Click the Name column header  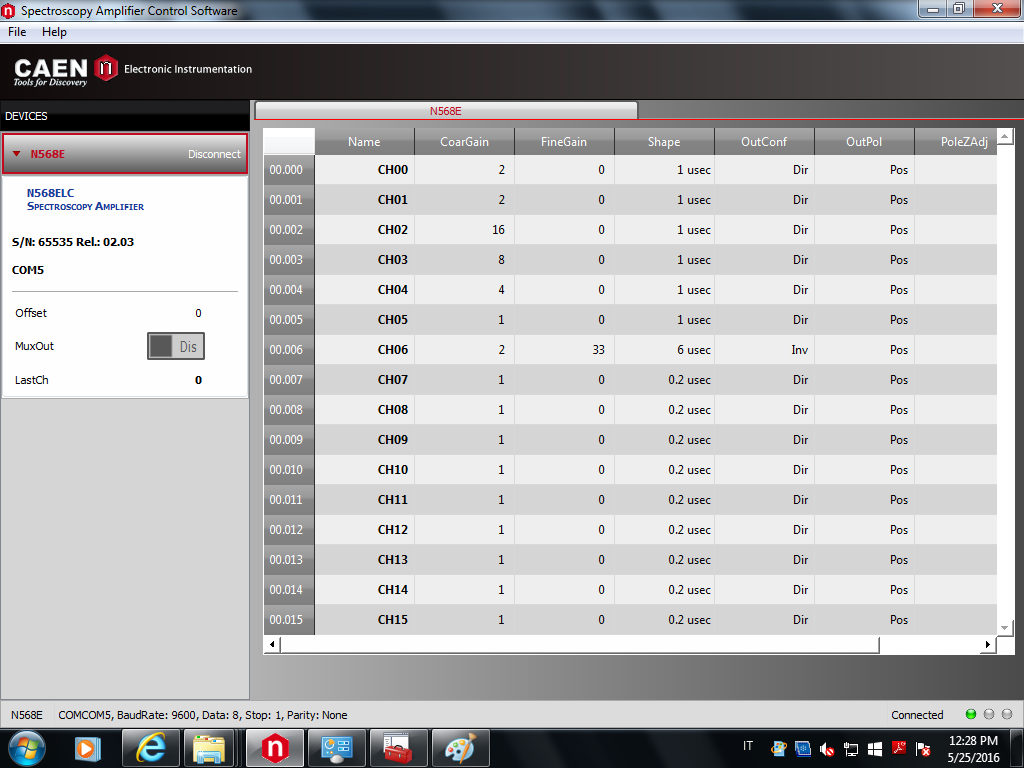[x=364, y=142]
